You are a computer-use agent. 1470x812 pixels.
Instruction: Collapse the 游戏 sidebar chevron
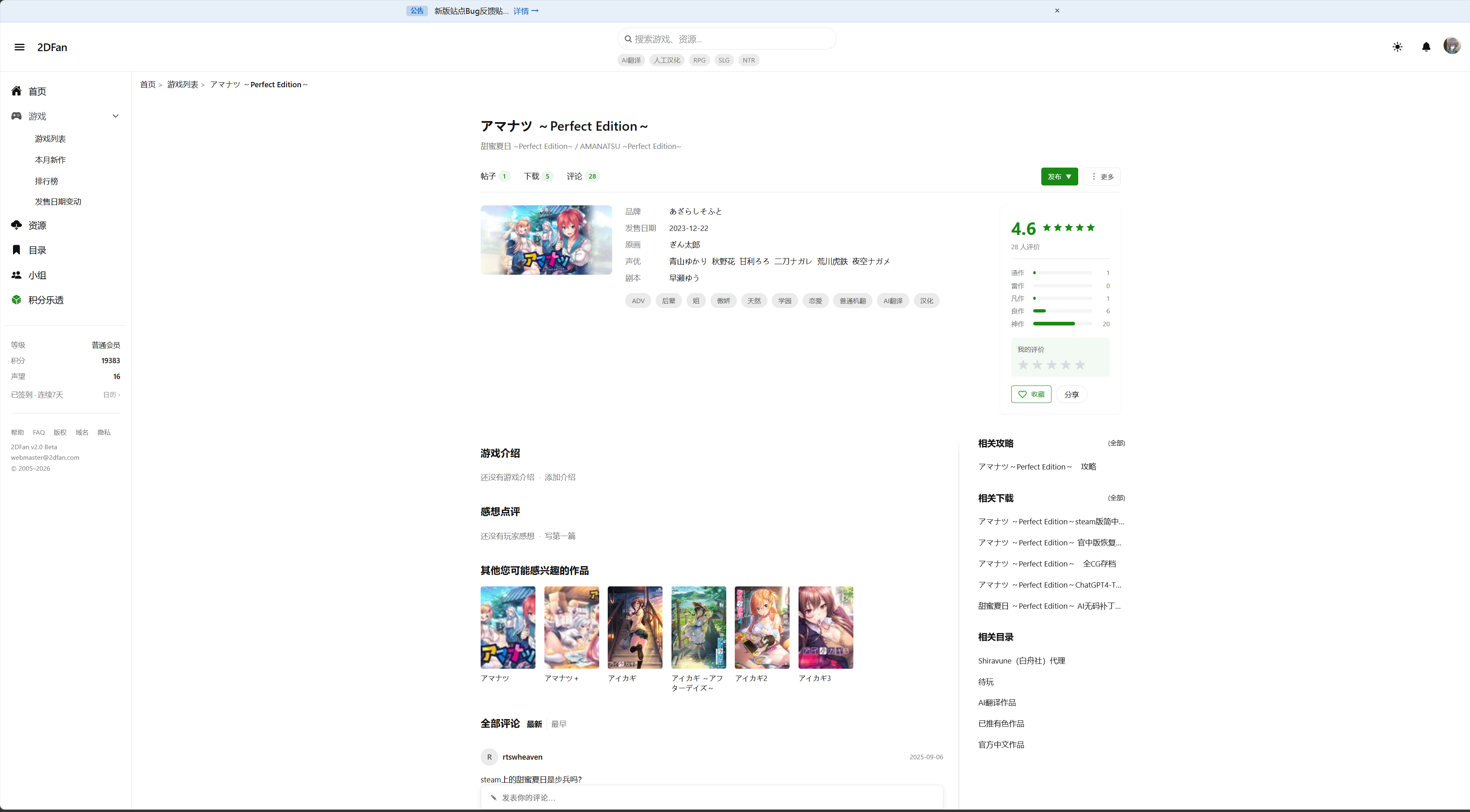pos(116,116)
